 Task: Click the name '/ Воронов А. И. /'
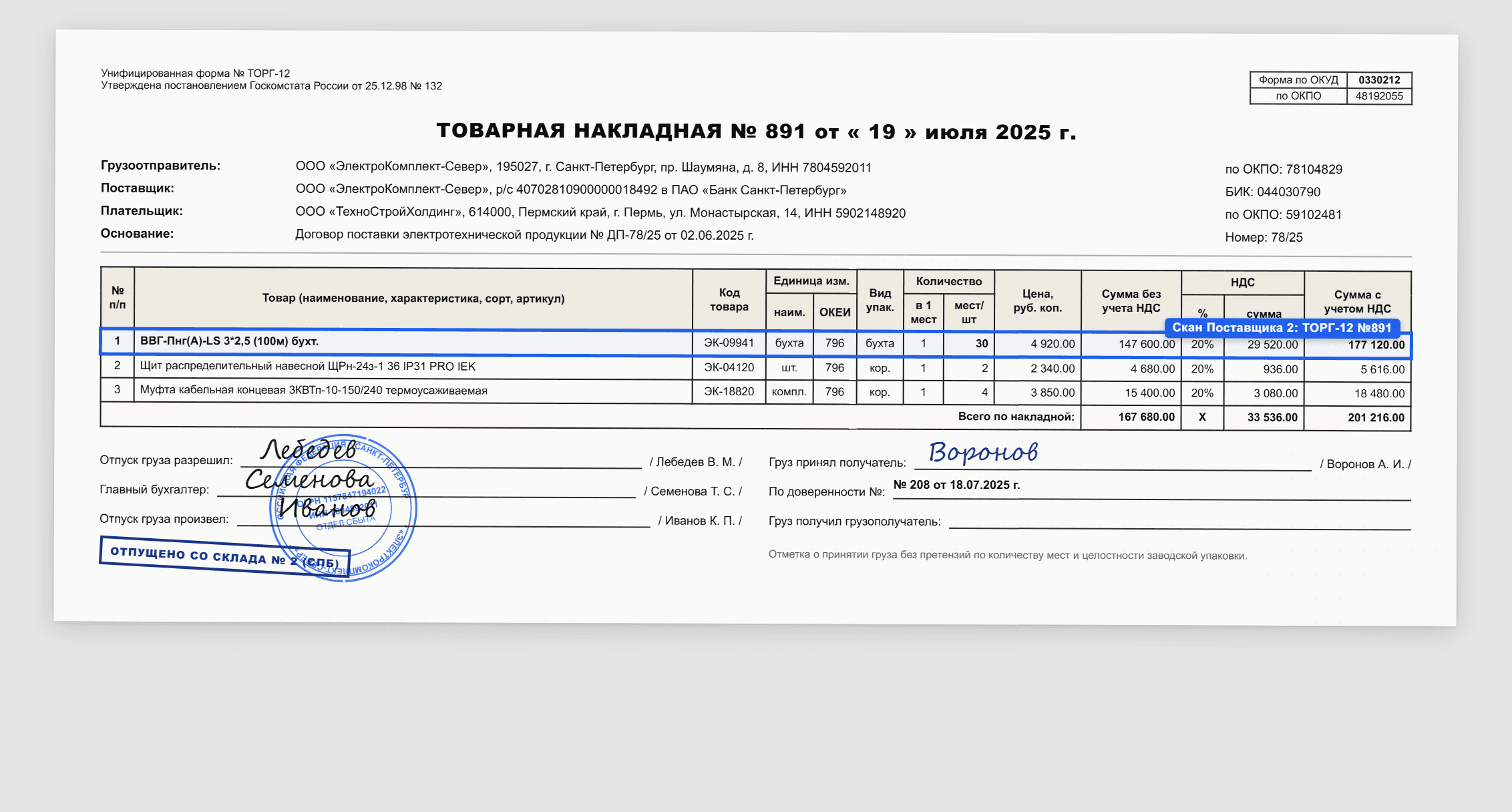1366,464
